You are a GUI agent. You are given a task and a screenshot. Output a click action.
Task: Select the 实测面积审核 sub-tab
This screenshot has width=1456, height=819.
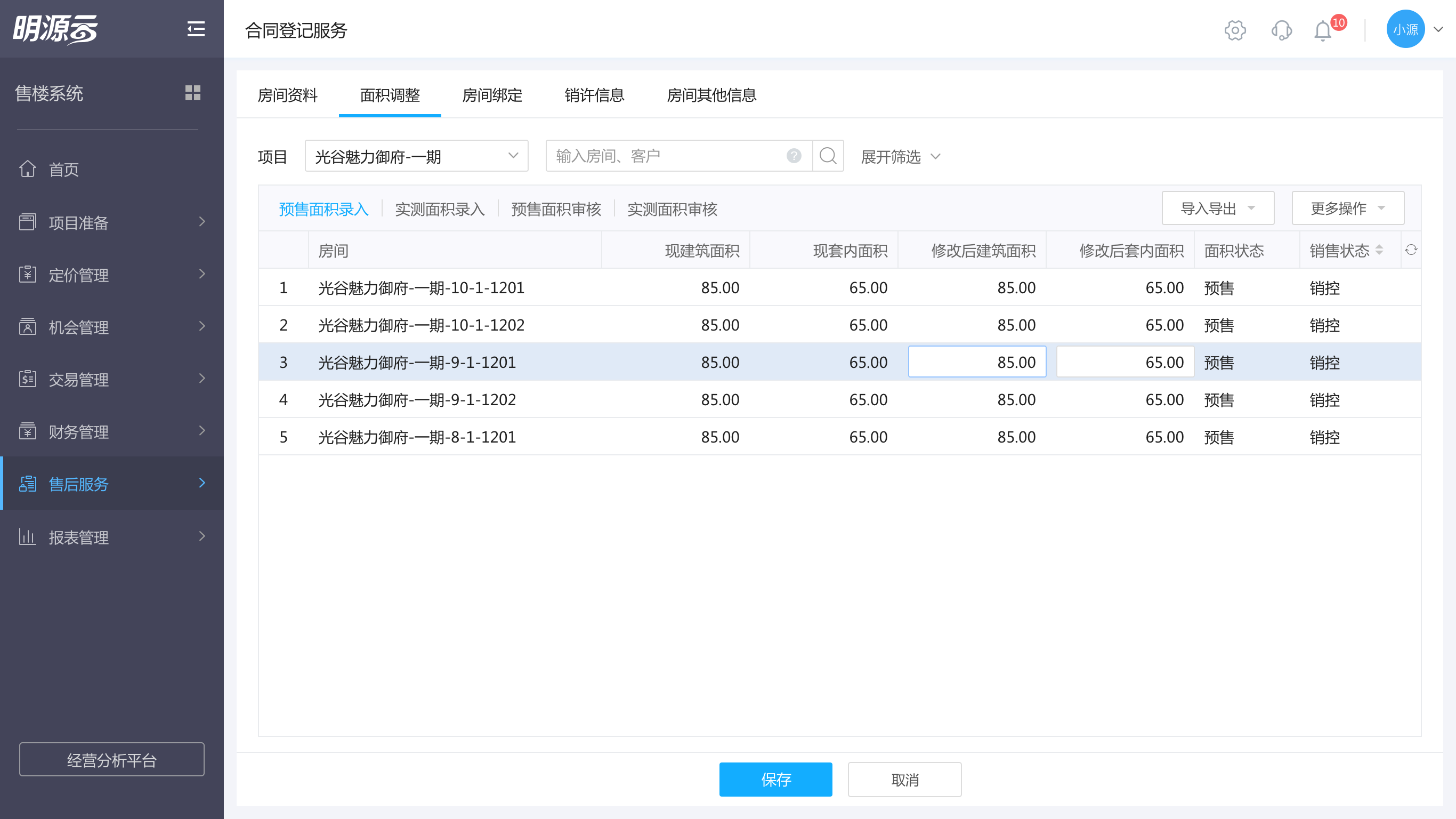point(672,209)
